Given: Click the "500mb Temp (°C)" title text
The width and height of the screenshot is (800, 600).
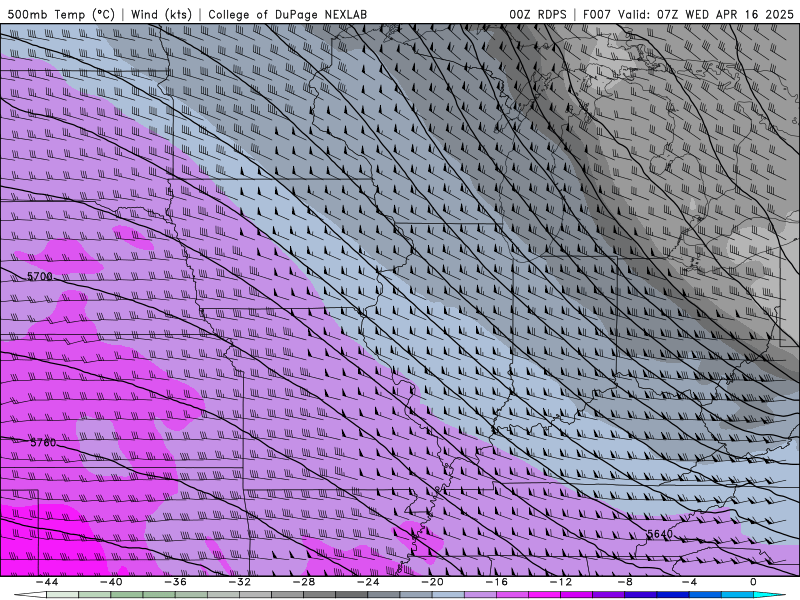Looking at the screenshot, I should tap(61, 14).
